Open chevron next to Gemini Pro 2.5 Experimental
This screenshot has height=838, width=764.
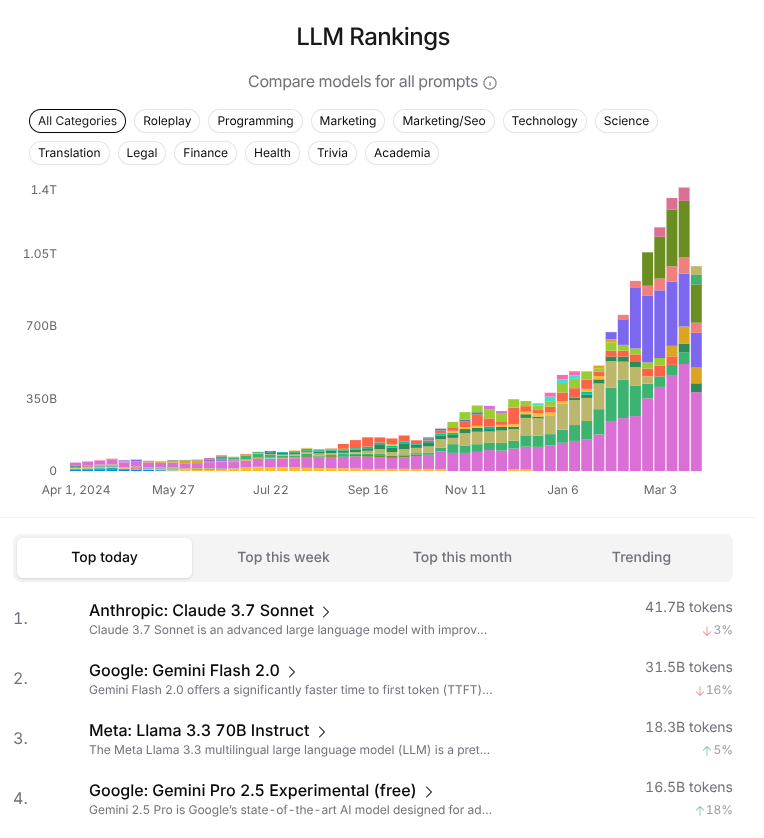[x=428, y=791]
